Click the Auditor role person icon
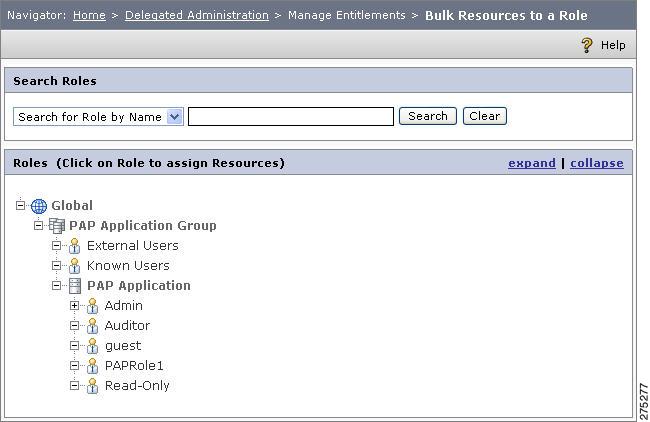Viewport: 650px width, 422px height. pos(92,326)
